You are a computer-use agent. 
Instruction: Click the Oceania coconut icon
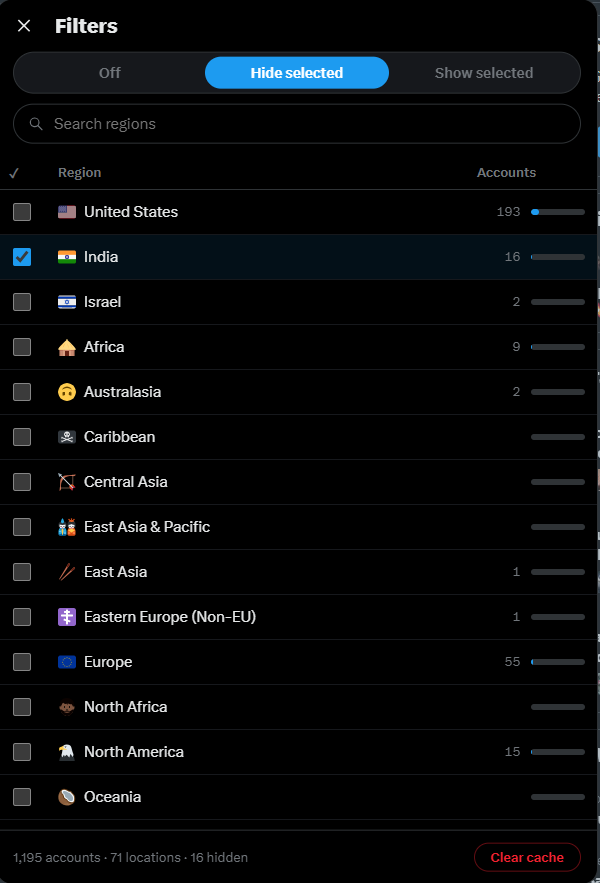point(67,797)
